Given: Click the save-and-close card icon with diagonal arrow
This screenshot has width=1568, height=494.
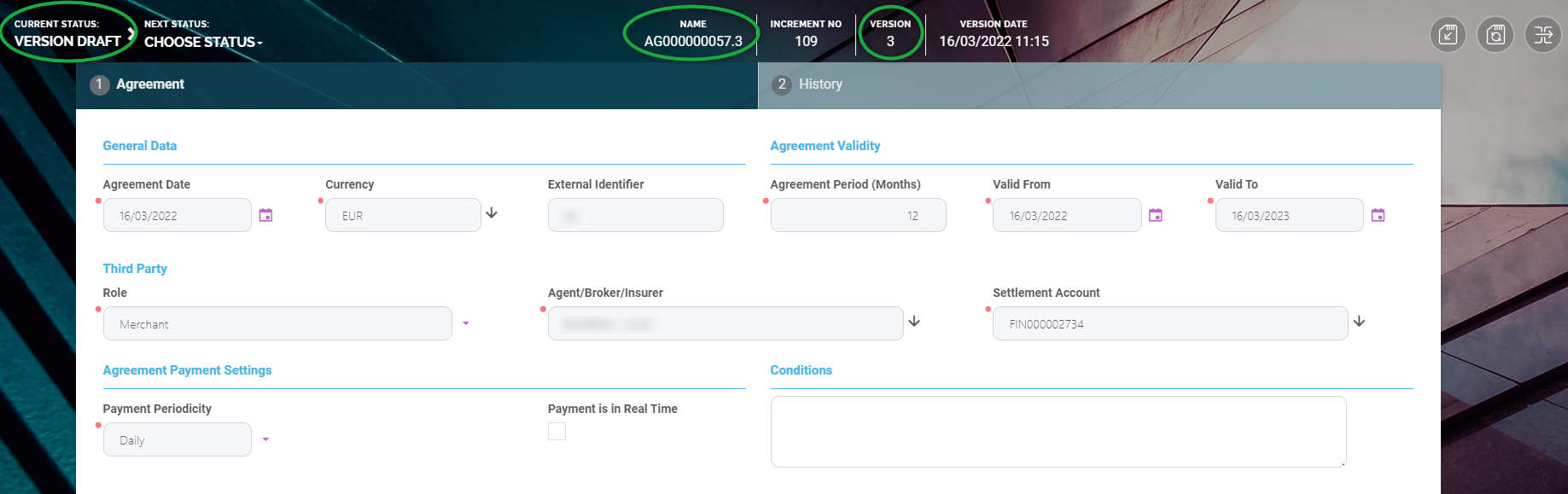Looking at the screenshot, I should click(x=1448, y=35).
